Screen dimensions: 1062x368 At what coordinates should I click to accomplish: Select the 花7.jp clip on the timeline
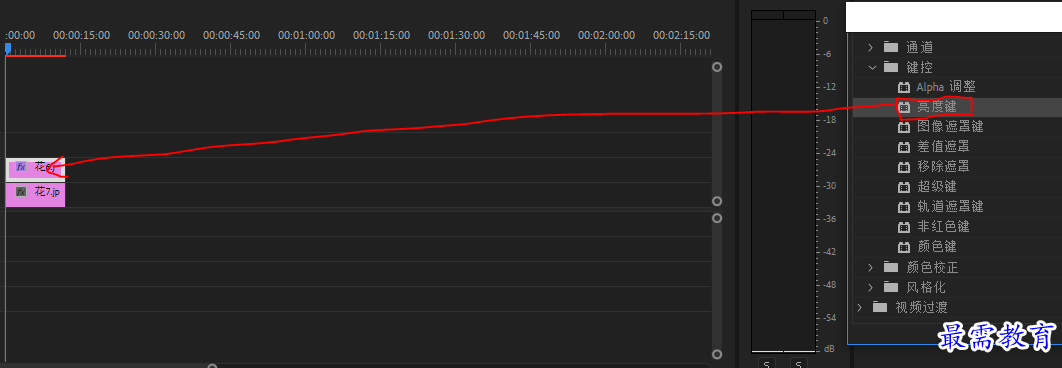coord(35,195)
